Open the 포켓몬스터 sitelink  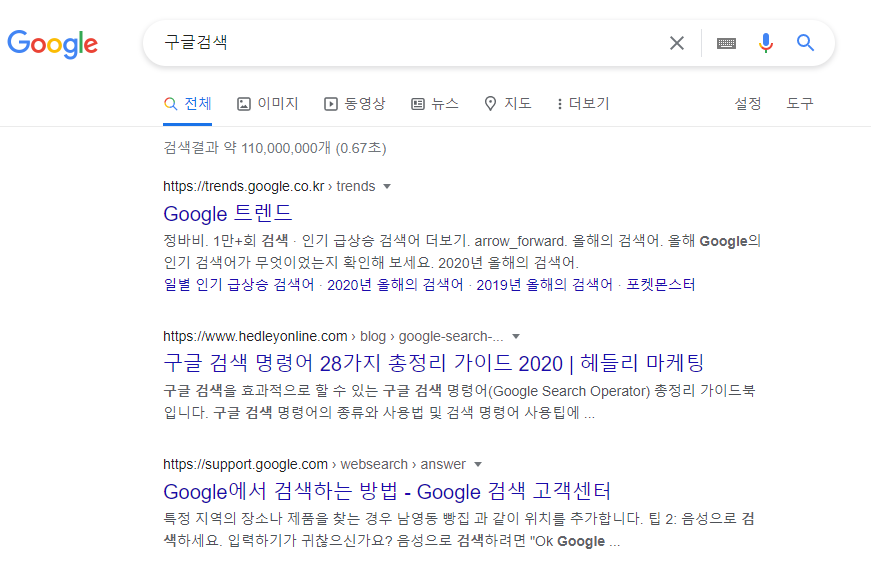[660, 285]
